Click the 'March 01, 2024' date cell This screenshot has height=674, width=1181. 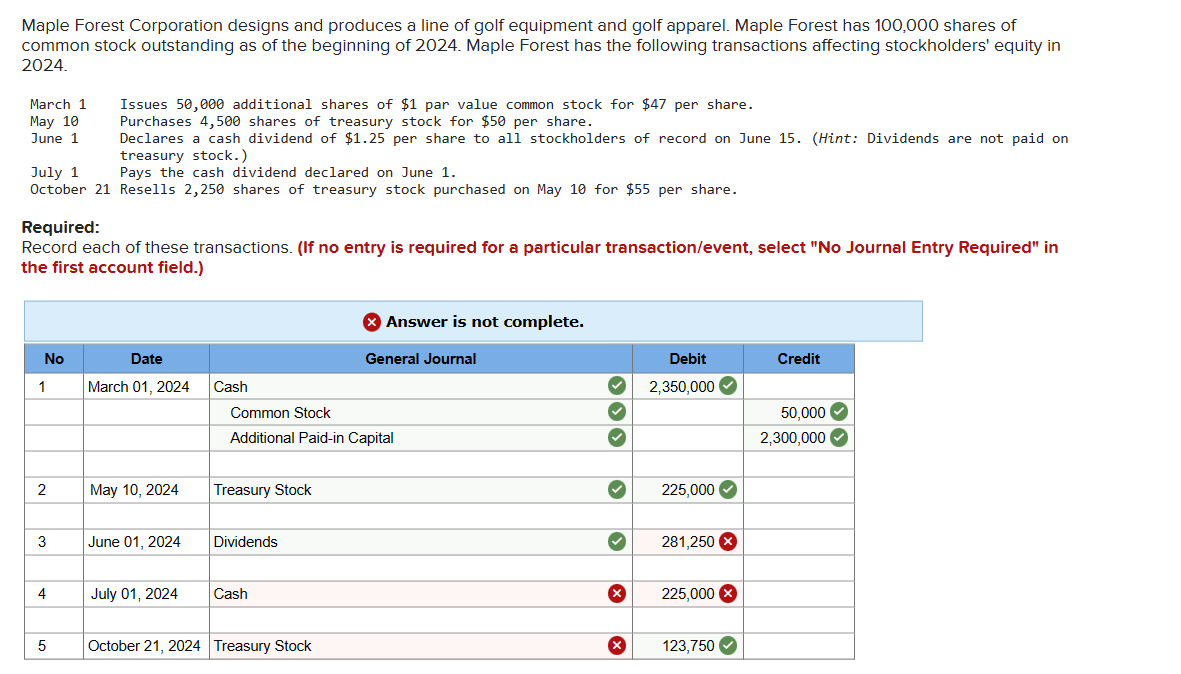pyautogui.click(x=146, y=386)
